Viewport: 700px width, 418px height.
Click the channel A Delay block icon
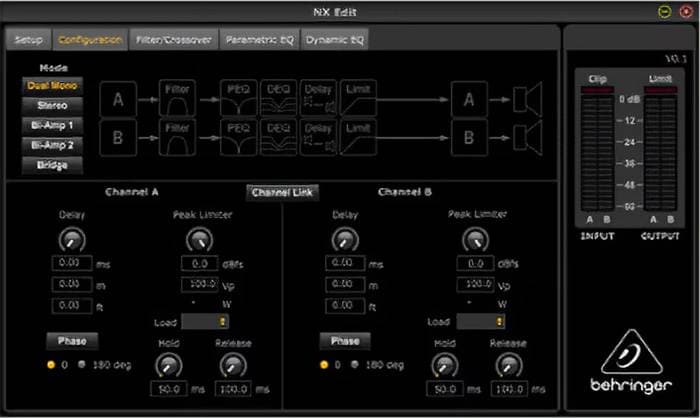(317, 99)
